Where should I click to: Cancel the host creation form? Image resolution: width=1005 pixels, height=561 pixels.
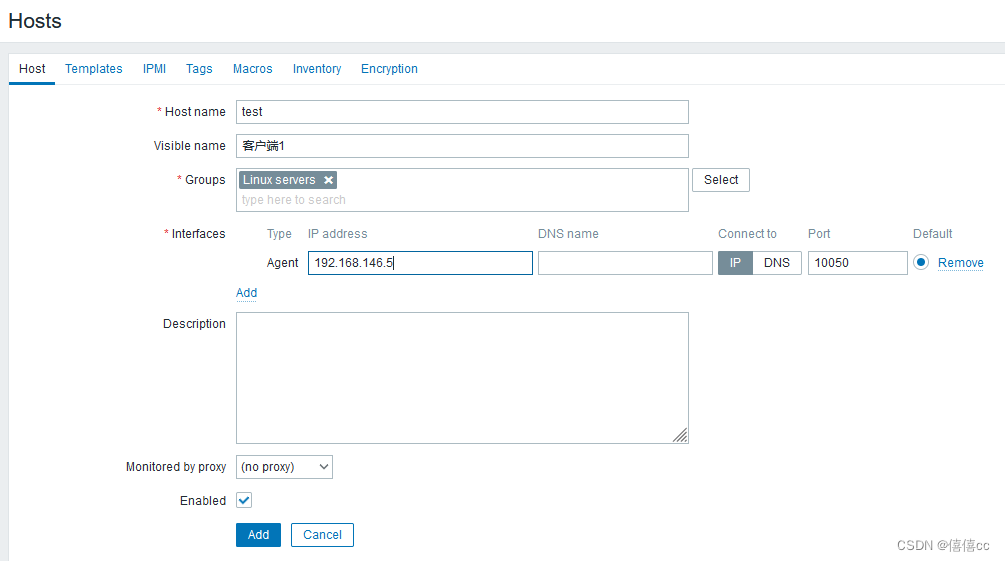[322, 535]
